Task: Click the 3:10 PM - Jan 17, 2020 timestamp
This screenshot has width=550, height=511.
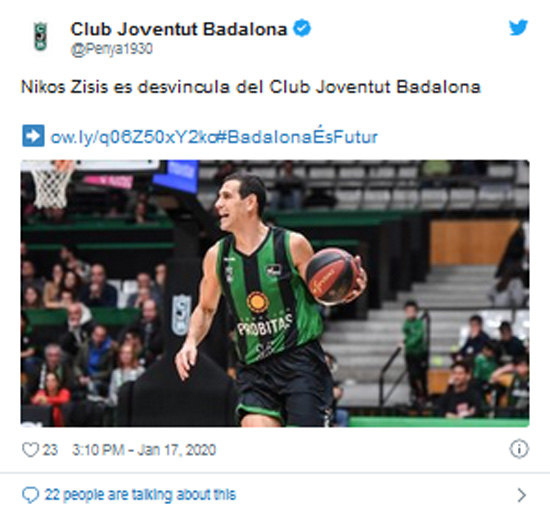Action: 144,450
